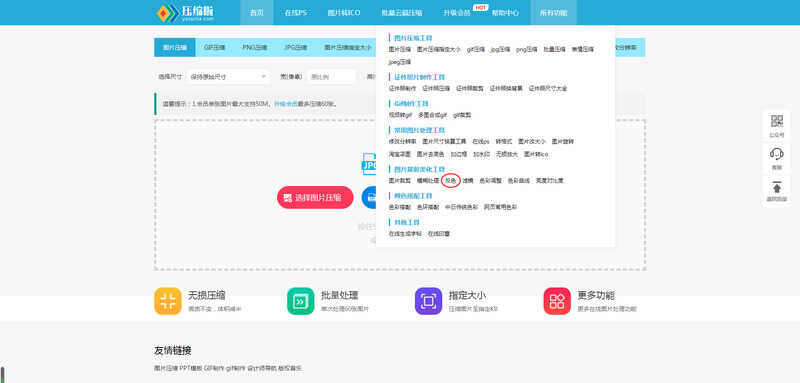Go to 在线PS in the top navigation
The image size is (800, 383).
[296, 13]
